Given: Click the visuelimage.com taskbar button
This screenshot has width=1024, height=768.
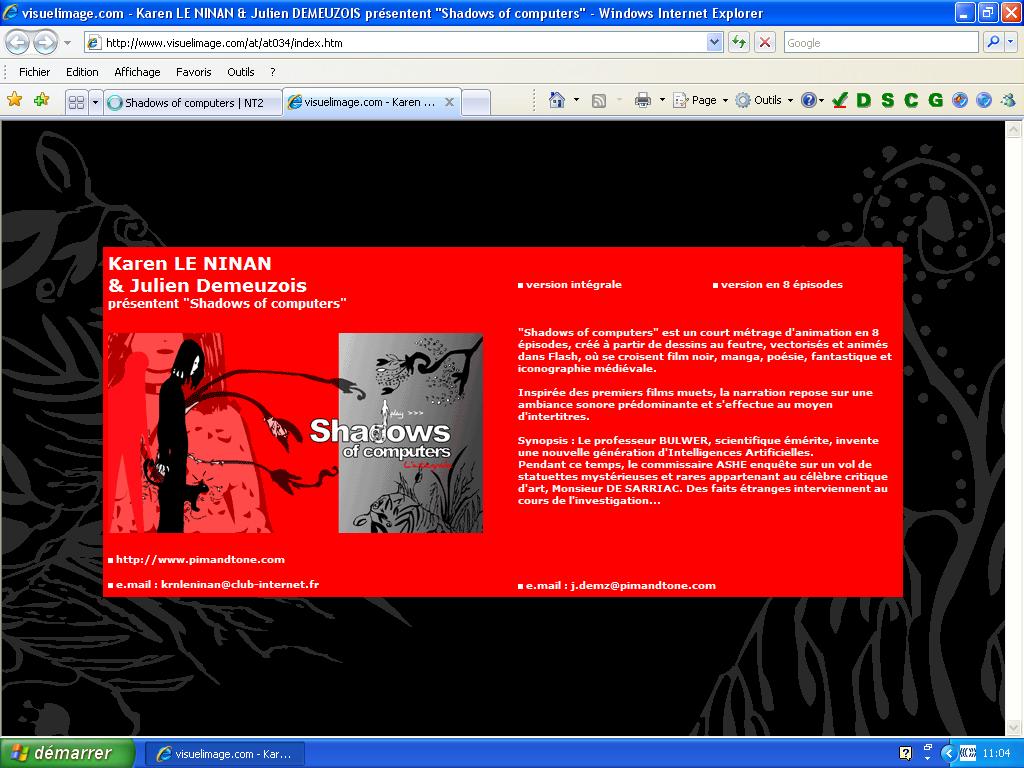Looking at the screenshot, I should (224, 754).
